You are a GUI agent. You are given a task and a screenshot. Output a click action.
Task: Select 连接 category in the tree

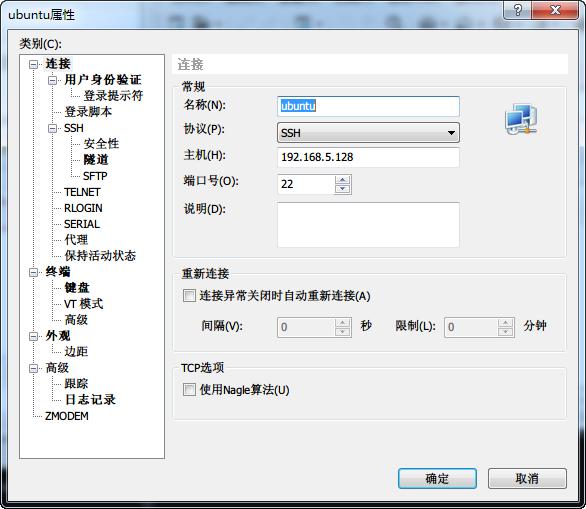[x=58, y=64]
